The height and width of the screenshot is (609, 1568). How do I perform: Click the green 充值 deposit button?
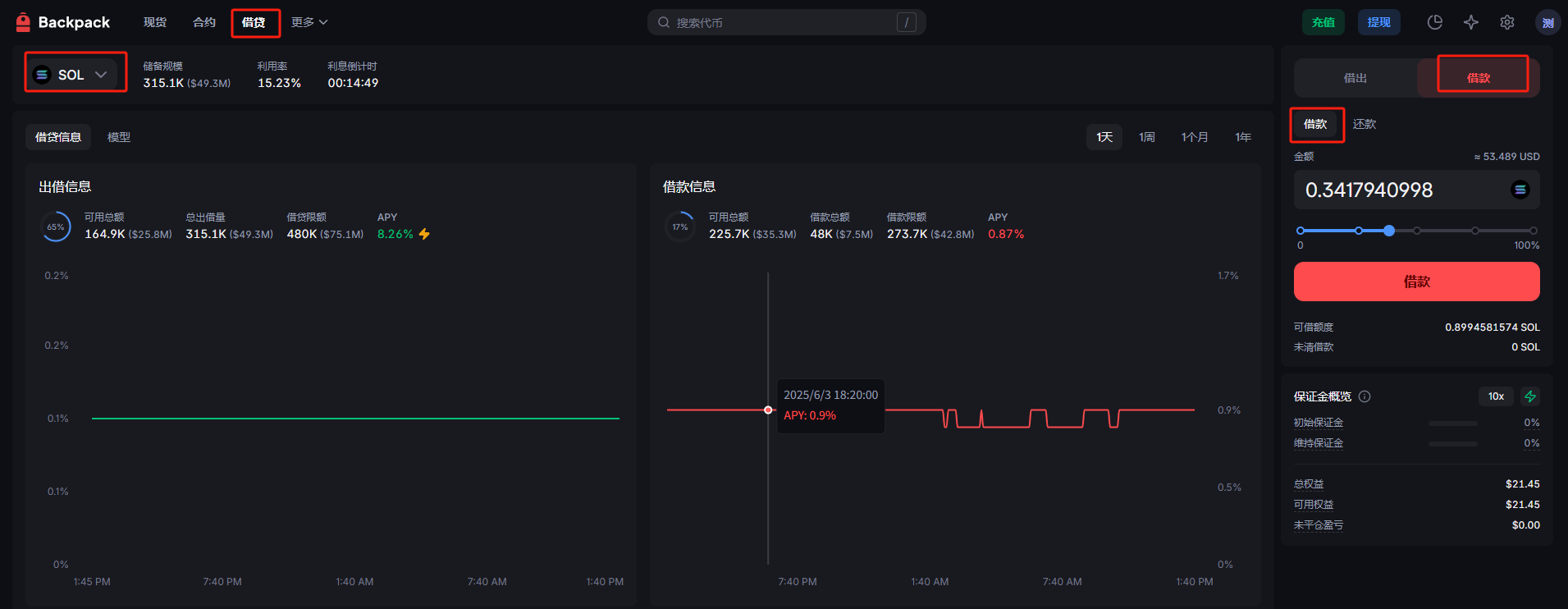(1323, 22)
